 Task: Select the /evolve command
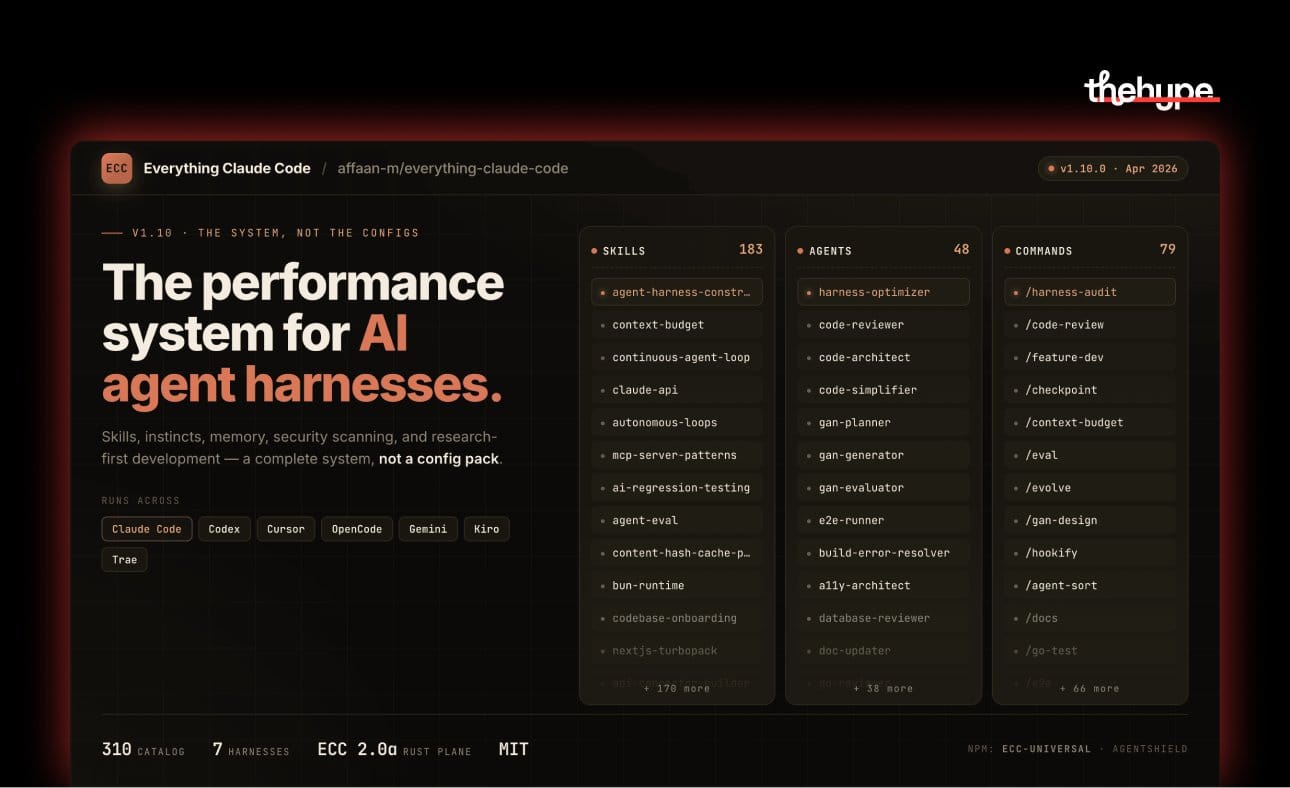pos(1090,488)
